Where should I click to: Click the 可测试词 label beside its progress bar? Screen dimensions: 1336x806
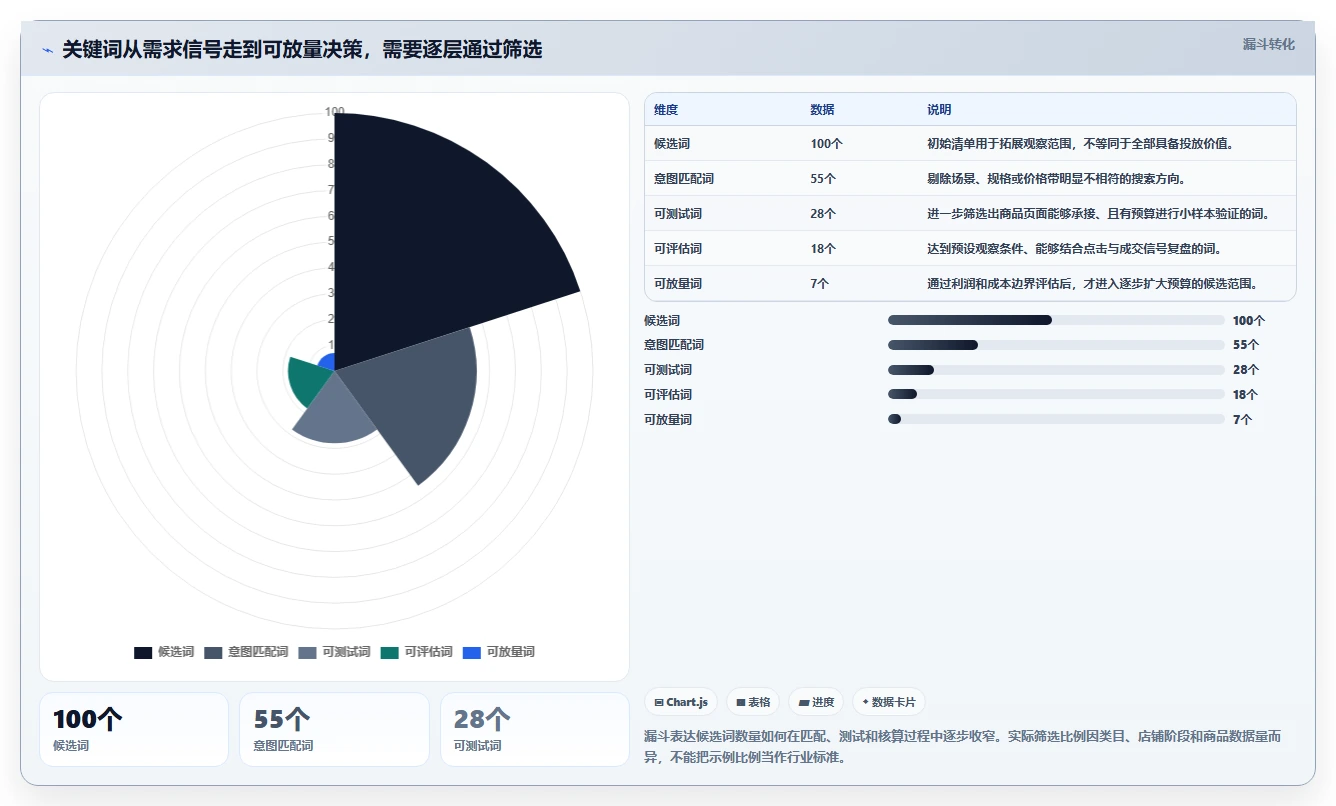(x=668, y=370)
